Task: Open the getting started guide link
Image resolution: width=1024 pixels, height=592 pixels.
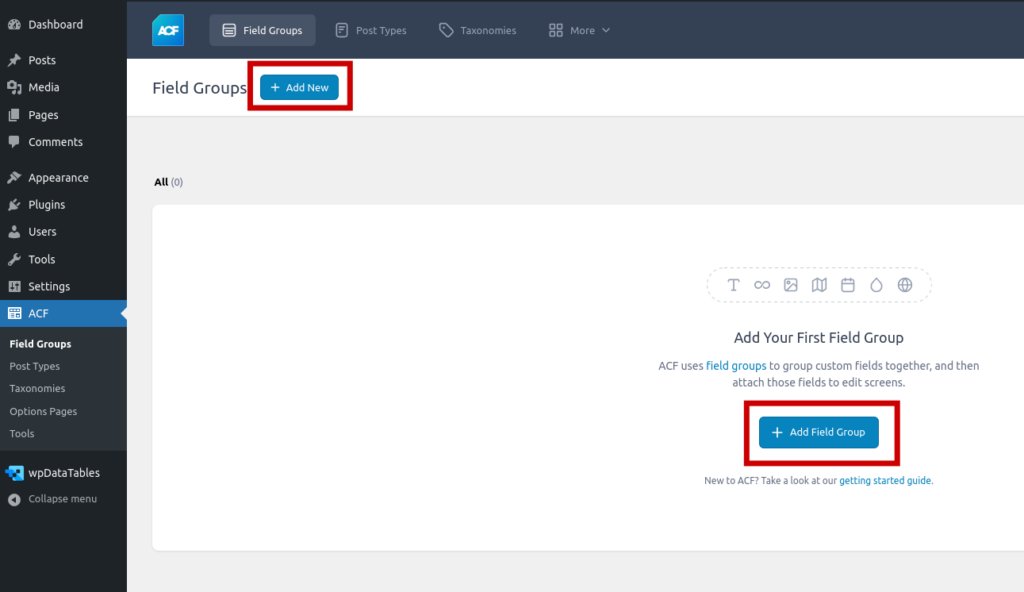Action: (885, 481)
